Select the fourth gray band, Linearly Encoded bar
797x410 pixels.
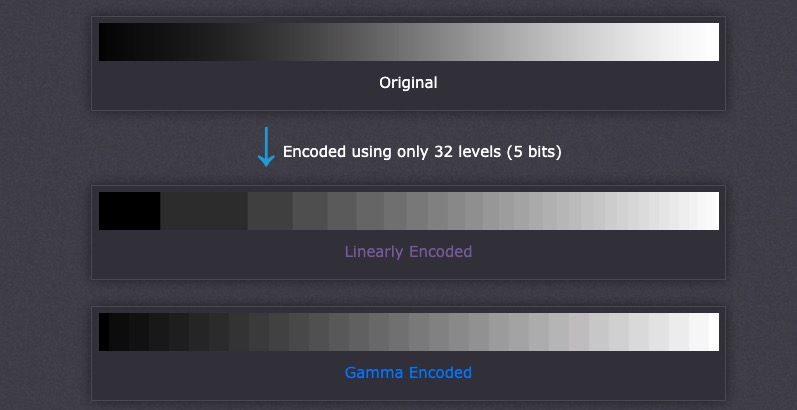[309, 211]
